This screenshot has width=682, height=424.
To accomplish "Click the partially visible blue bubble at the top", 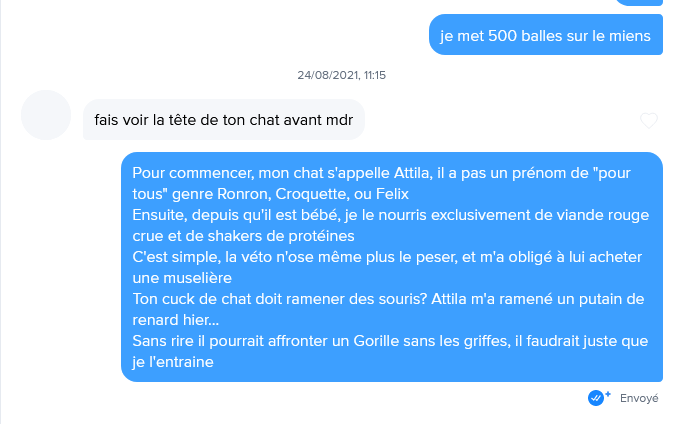I will click(x=638, y=2).
